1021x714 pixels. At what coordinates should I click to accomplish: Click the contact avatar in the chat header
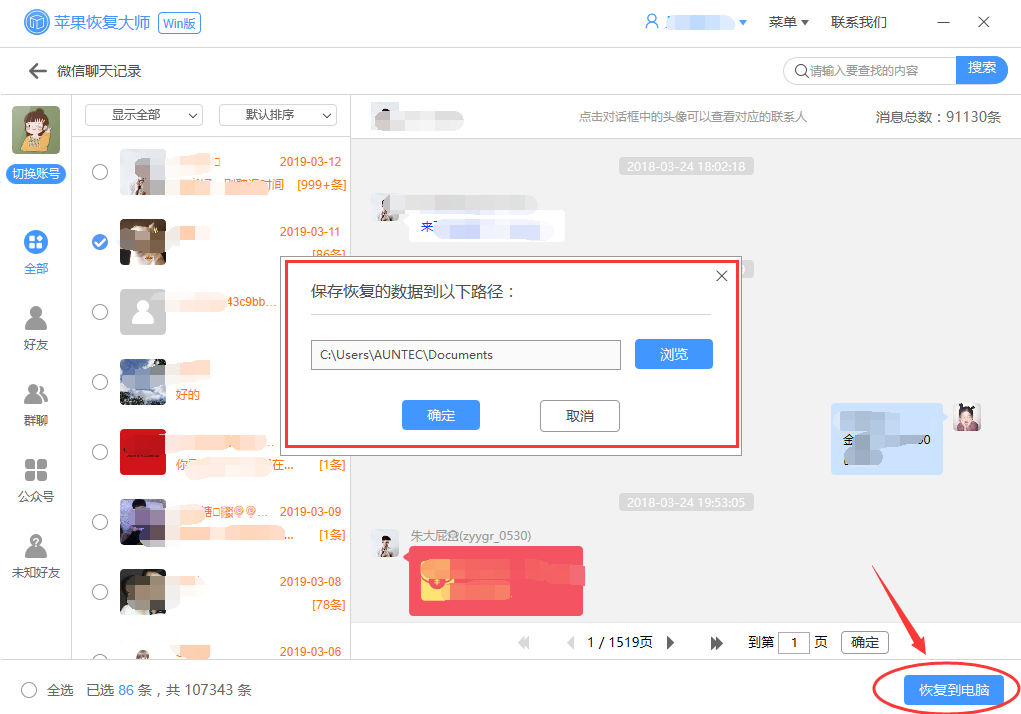[385, 117]
